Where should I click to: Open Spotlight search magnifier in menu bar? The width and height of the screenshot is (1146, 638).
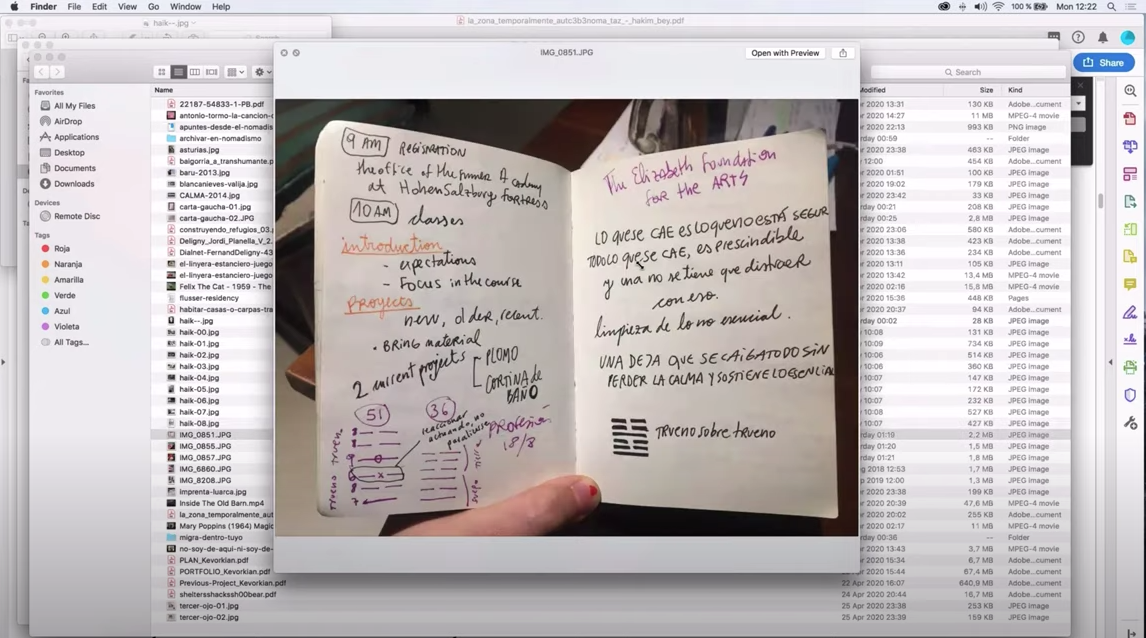(1111, 7)
